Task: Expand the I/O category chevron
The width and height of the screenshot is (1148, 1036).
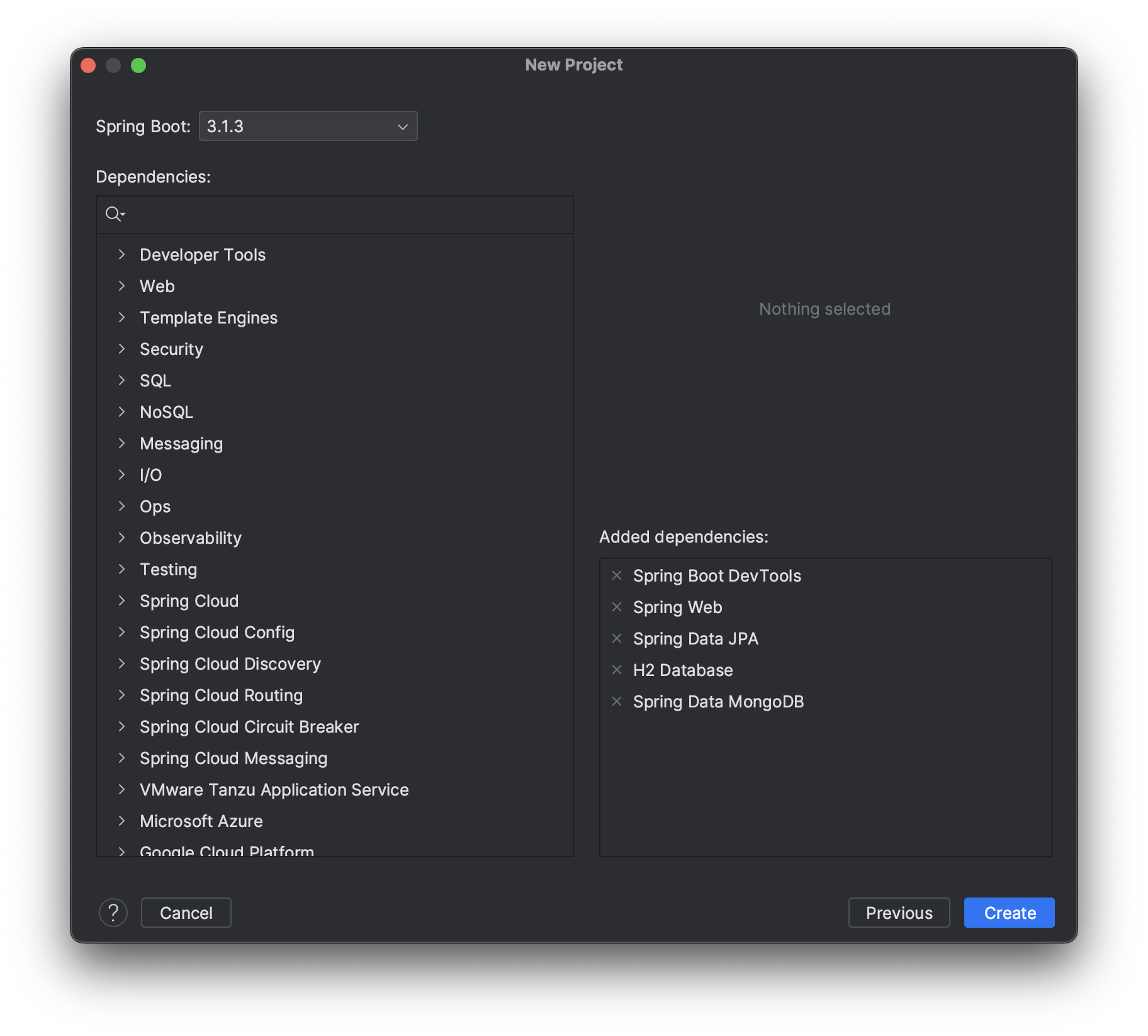Action: 122,475
